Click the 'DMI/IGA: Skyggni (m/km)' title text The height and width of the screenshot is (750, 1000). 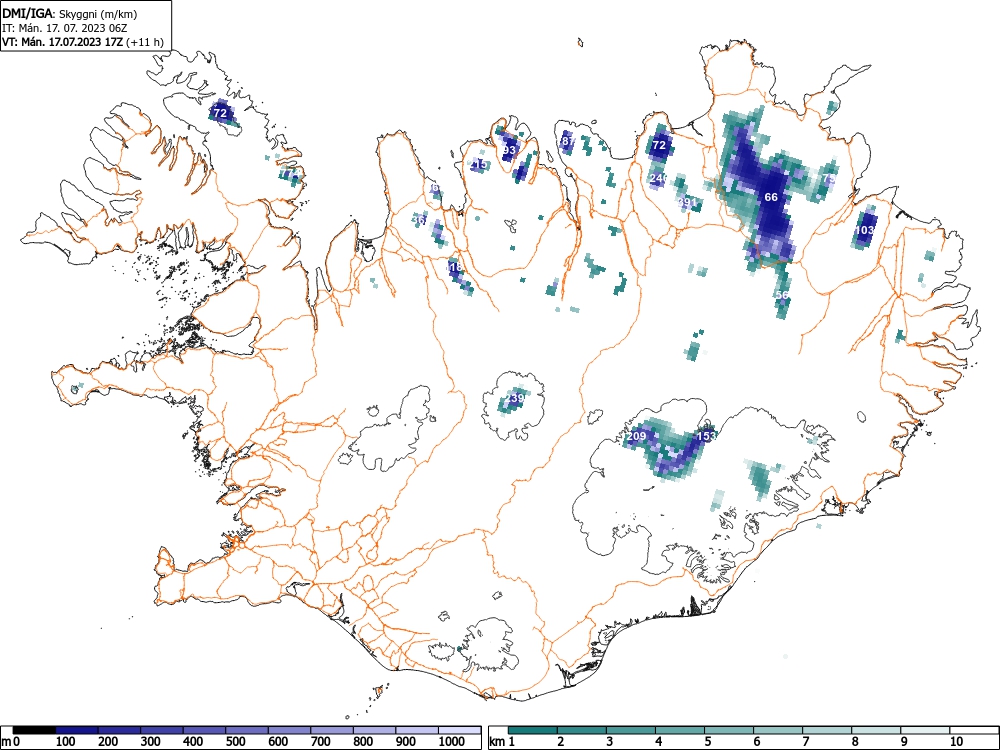tap(70, 14)
